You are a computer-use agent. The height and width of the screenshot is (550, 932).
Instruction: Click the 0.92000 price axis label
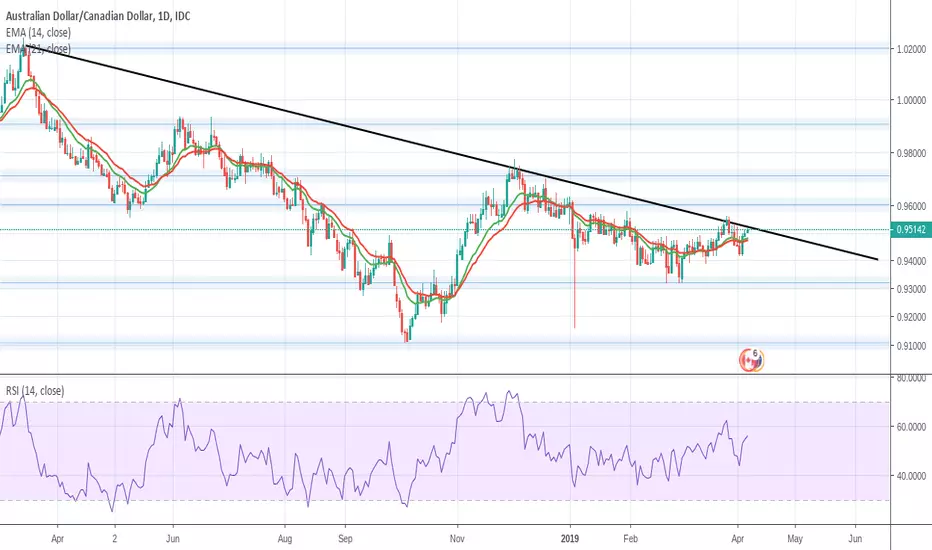911,317
